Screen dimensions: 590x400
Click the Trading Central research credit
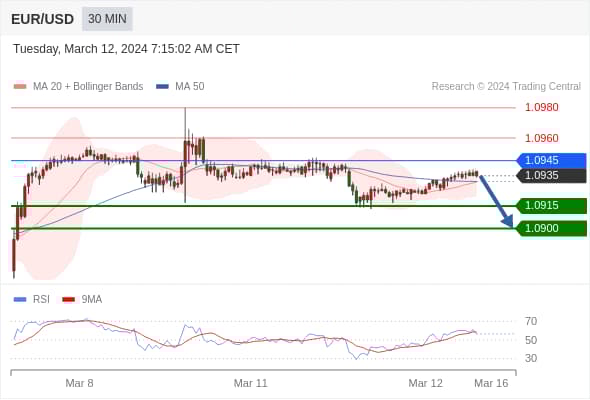coord(506,87)
